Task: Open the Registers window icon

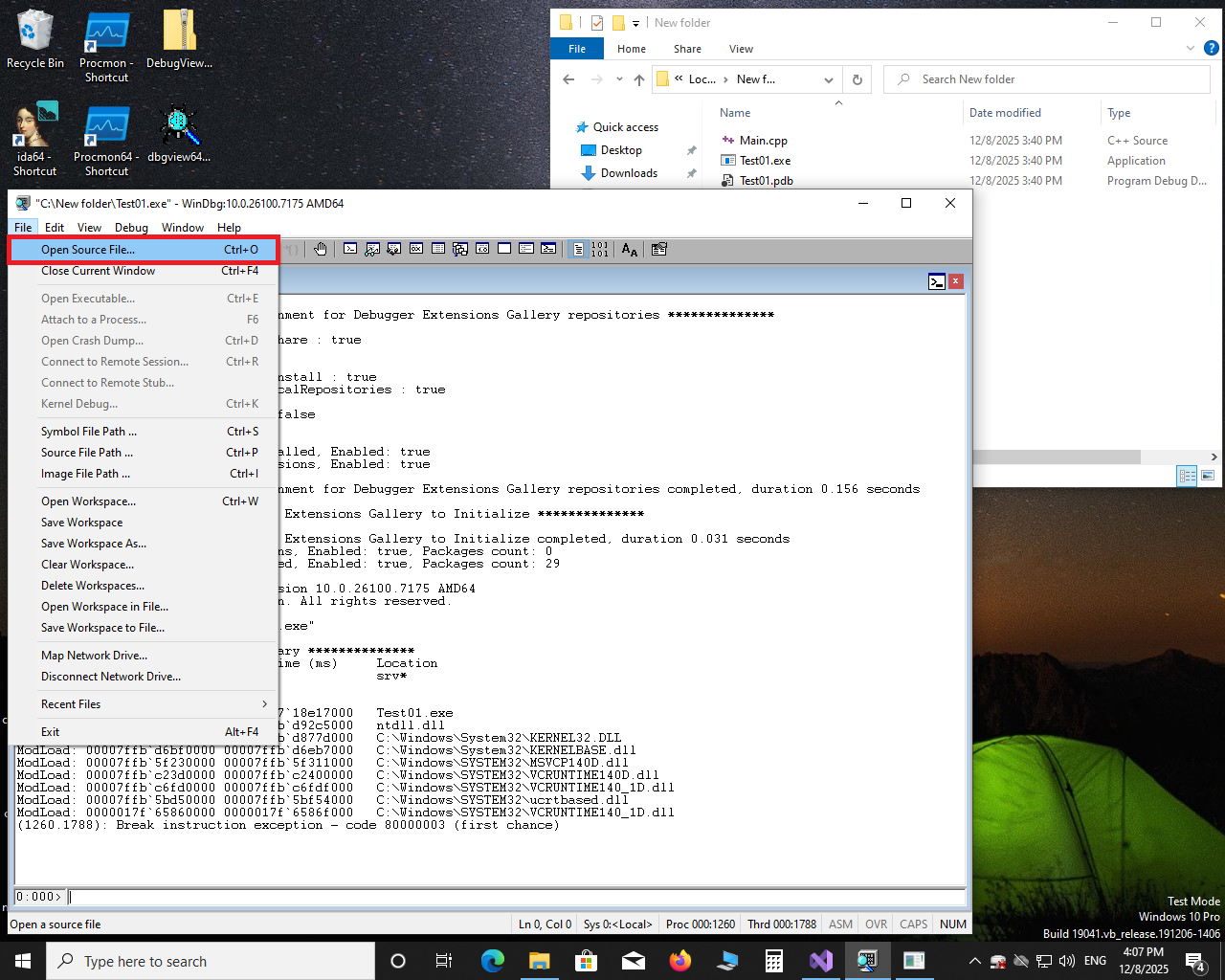Action: coord(416,249)
